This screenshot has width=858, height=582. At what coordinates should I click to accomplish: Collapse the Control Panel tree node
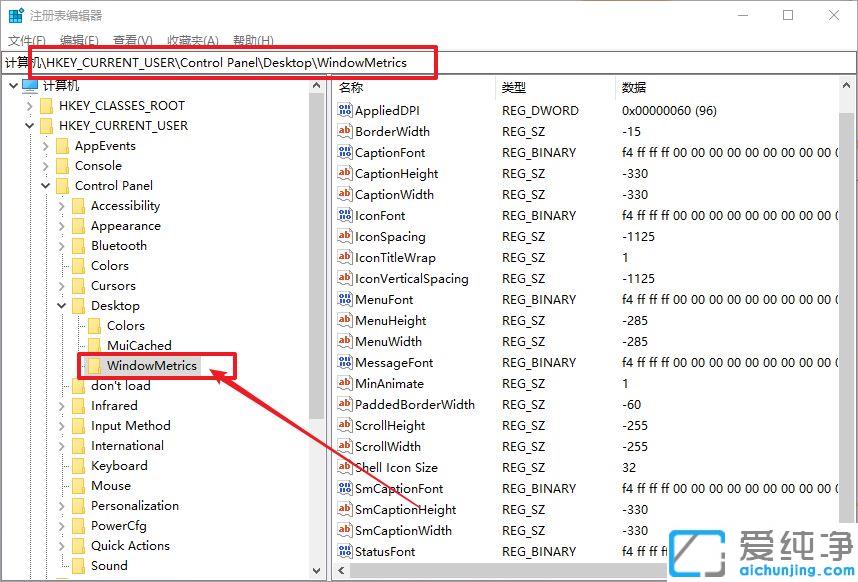46,185
